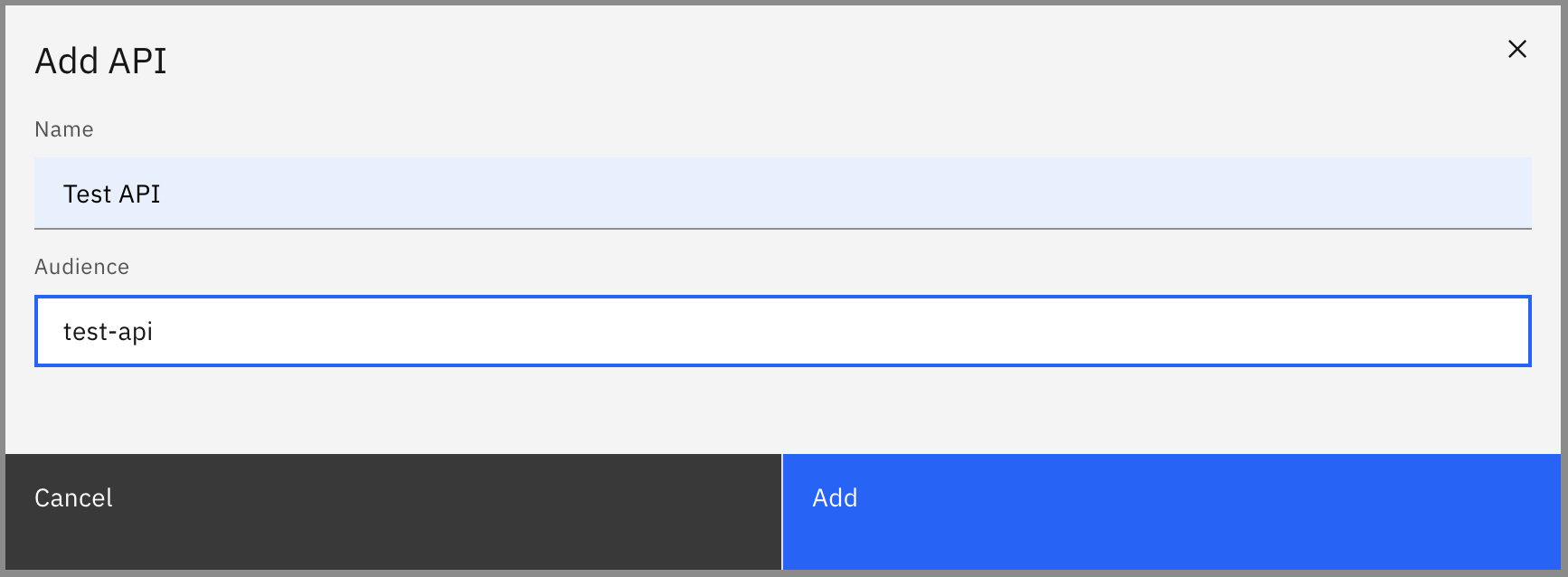Click the empty area below Audience field

(783, 411)
